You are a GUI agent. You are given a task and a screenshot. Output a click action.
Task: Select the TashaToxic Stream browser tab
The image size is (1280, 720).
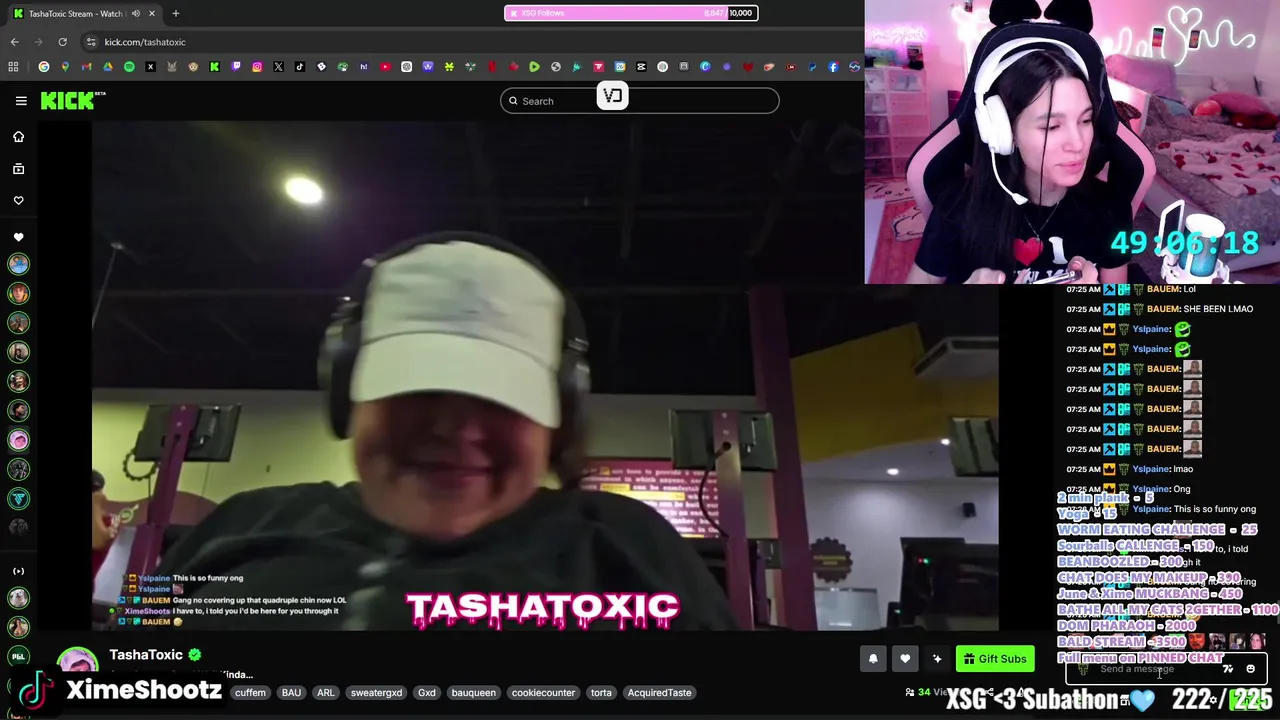tap(83, 14)
